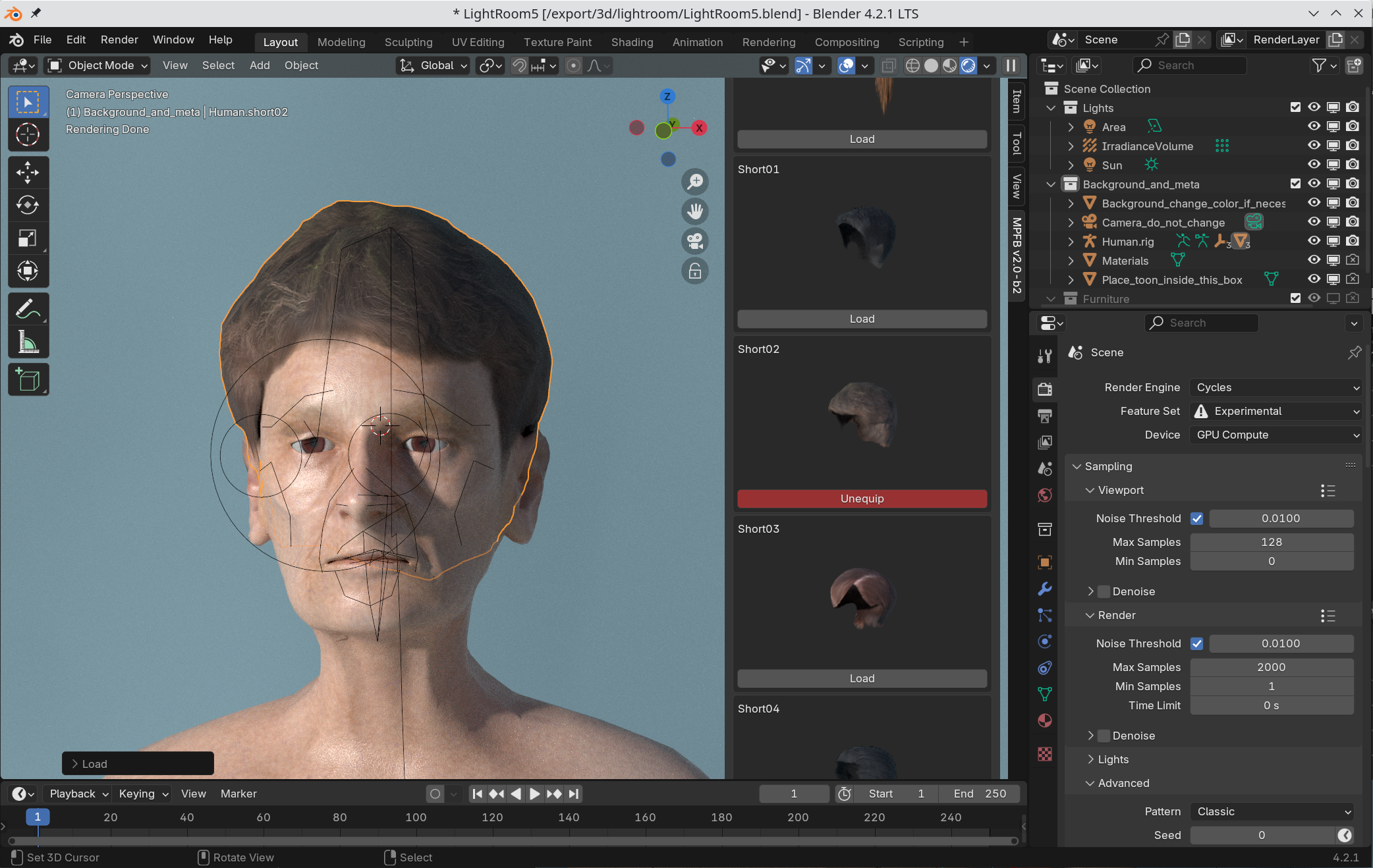This screenshot has width=1373, height=868.
Task: Switch to wireframe viewport shading
Action: pyautogui.click(x=912, y=65)
